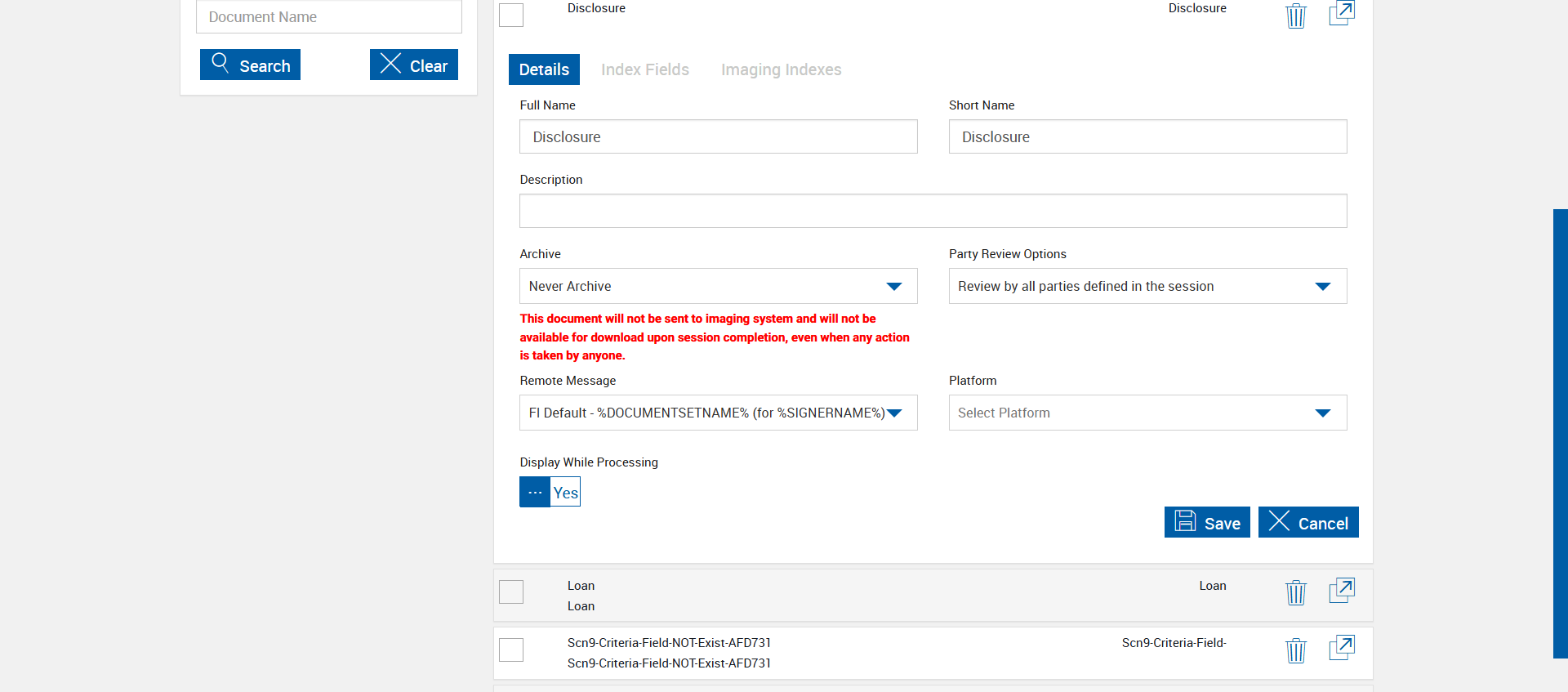1568x692 pixels.
Task: Open Disclosure document in new window
Action: coord(1342,14)
